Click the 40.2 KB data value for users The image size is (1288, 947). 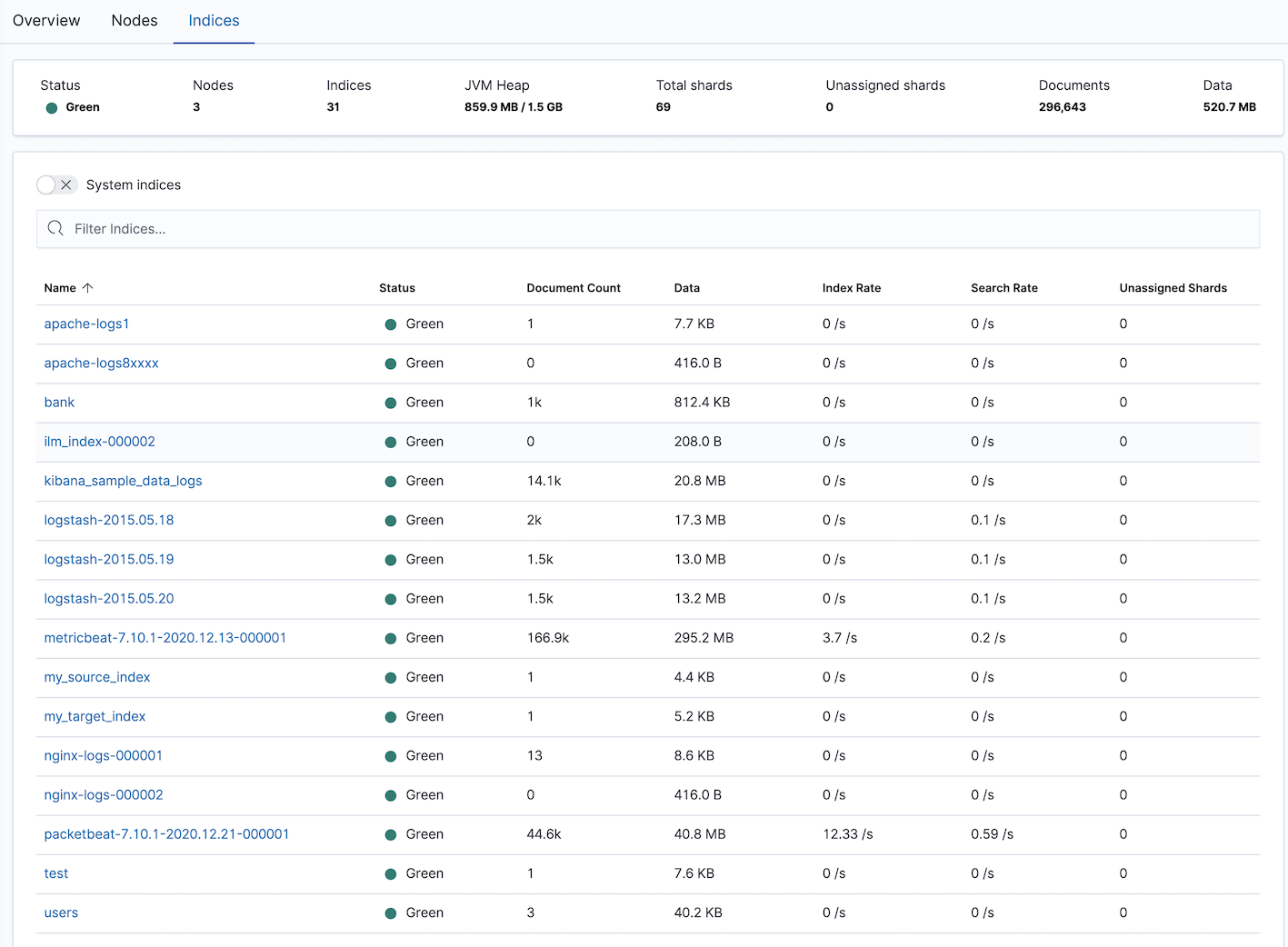pyautogui.click(x=698, y=912)
